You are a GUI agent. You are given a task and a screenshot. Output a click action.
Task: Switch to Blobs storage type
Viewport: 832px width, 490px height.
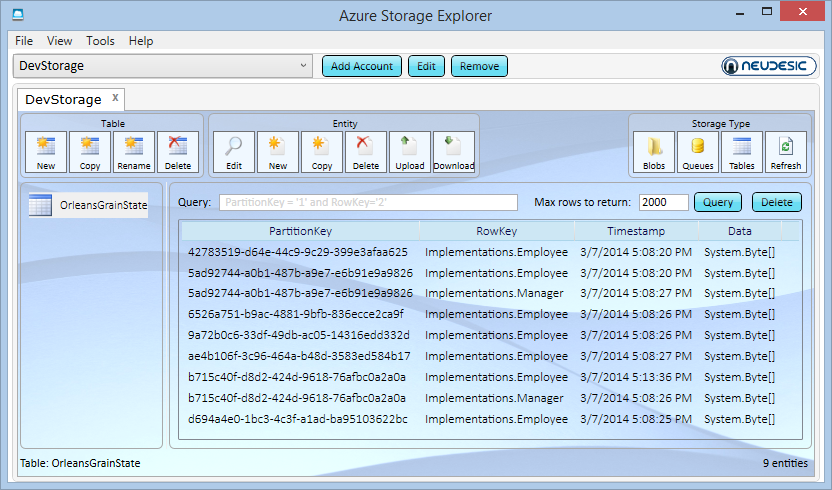click(654, 152)
